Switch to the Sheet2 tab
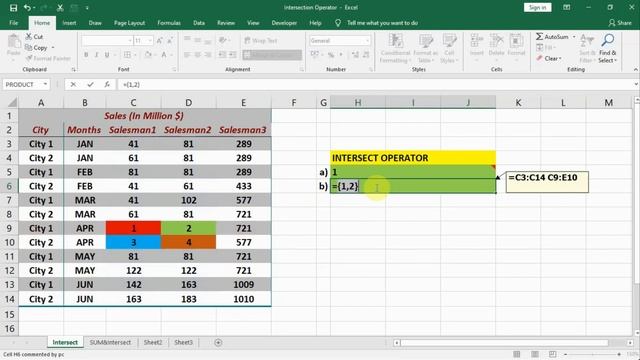The height and width of the screenshot is (360, 640). click(x=153, y=342)
